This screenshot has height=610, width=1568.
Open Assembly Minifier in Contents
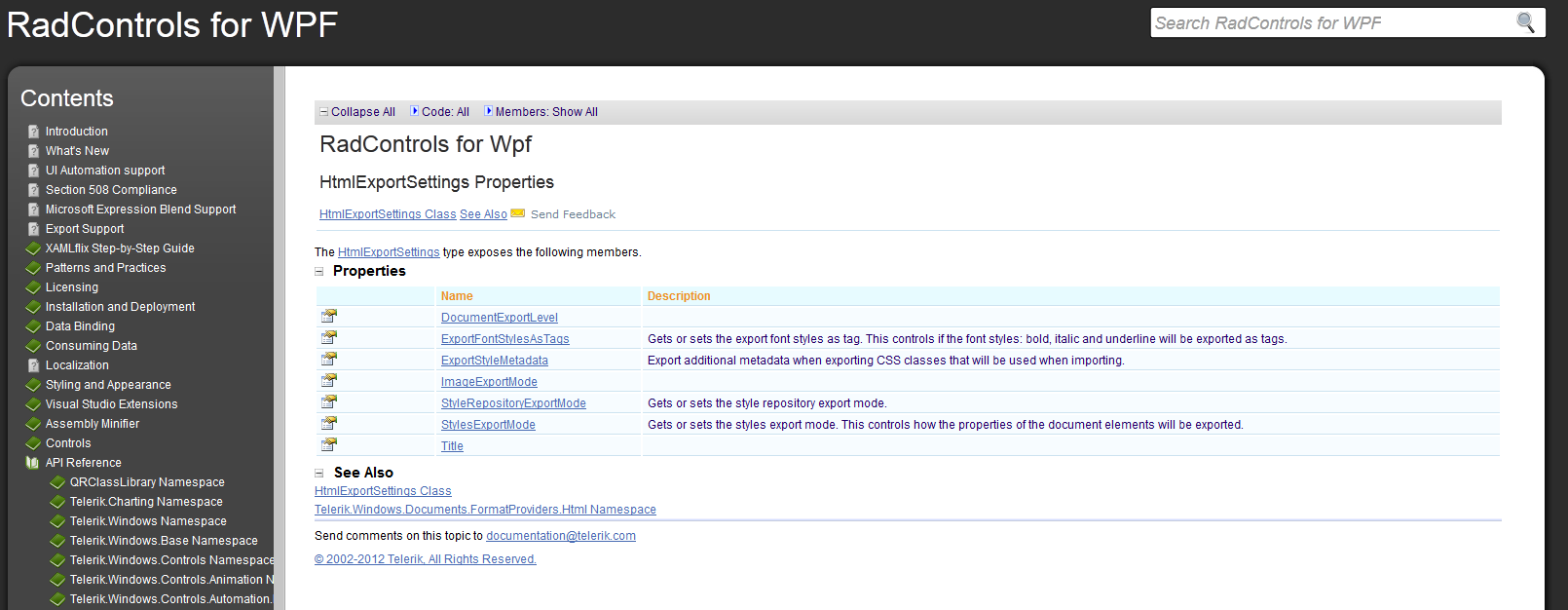click(x=93, y=424)
